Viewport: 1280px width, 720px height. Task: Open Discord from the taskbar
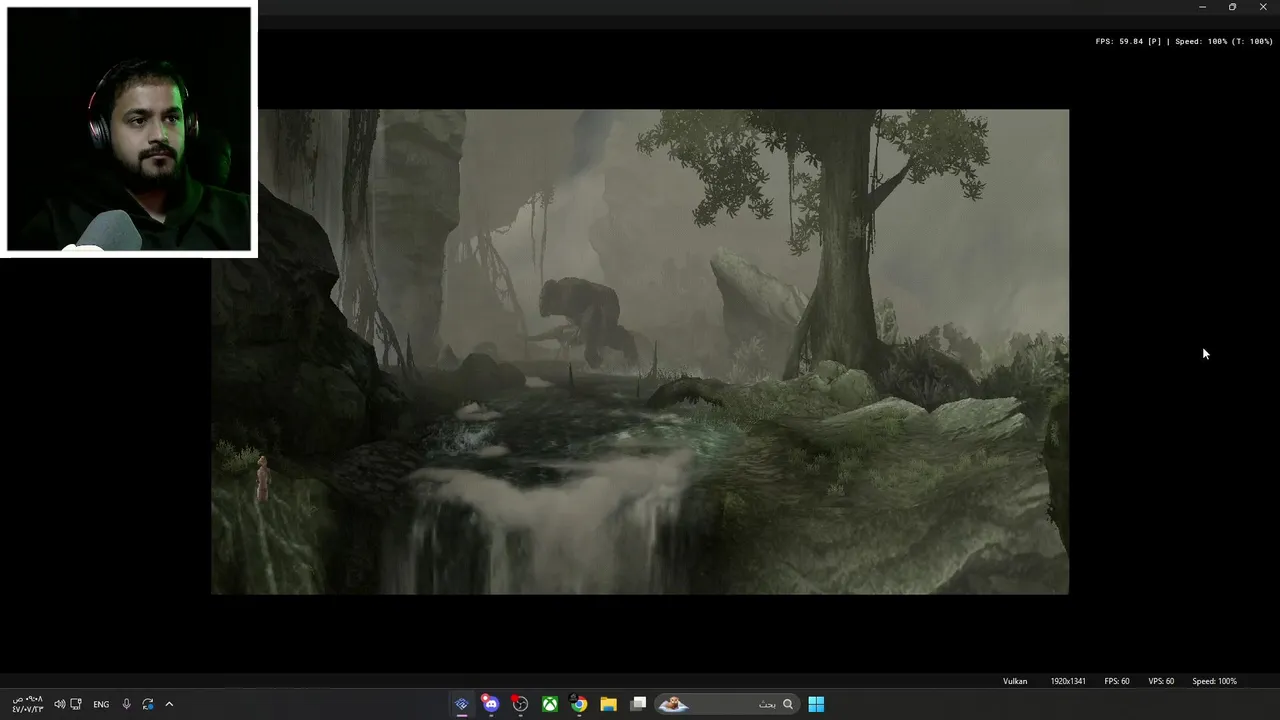[x=490, y=704]
